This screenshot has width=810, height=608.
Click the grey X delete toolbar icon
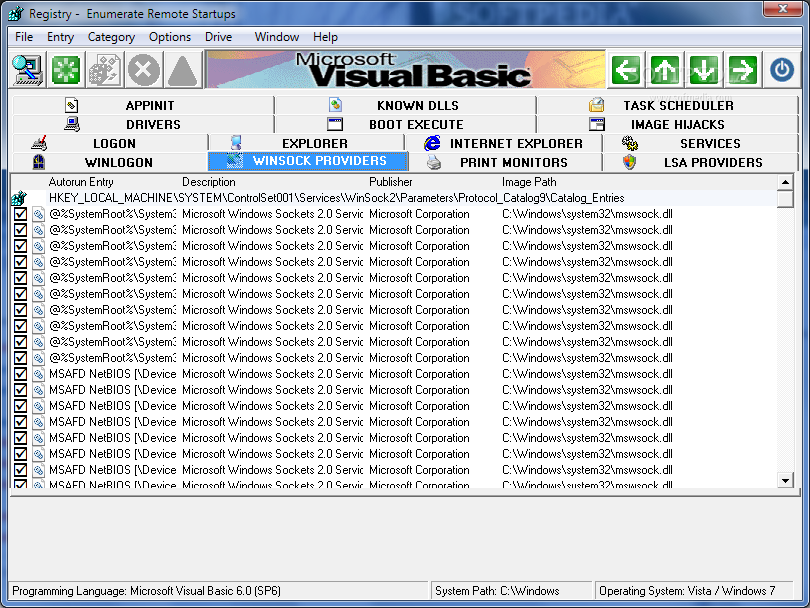(x=144, y=70)
